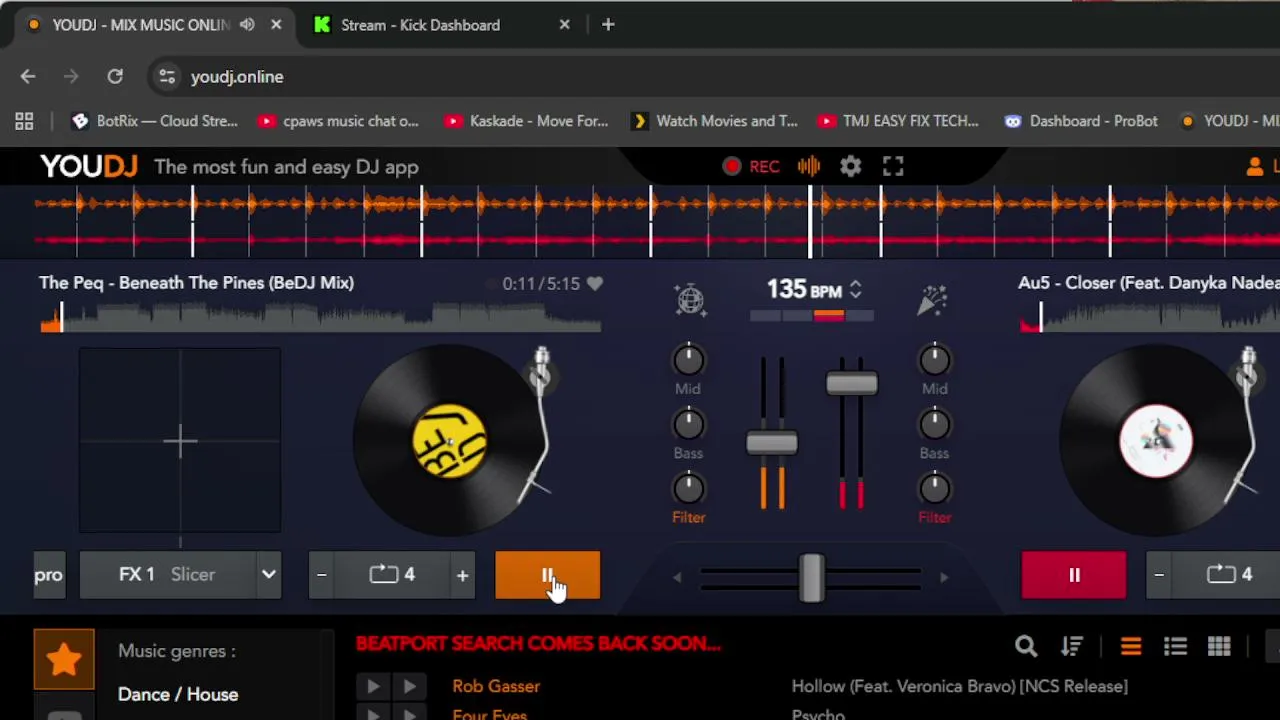1280x720 pixels.
Task: Click the YOUDJ logo
Action: 89,167
